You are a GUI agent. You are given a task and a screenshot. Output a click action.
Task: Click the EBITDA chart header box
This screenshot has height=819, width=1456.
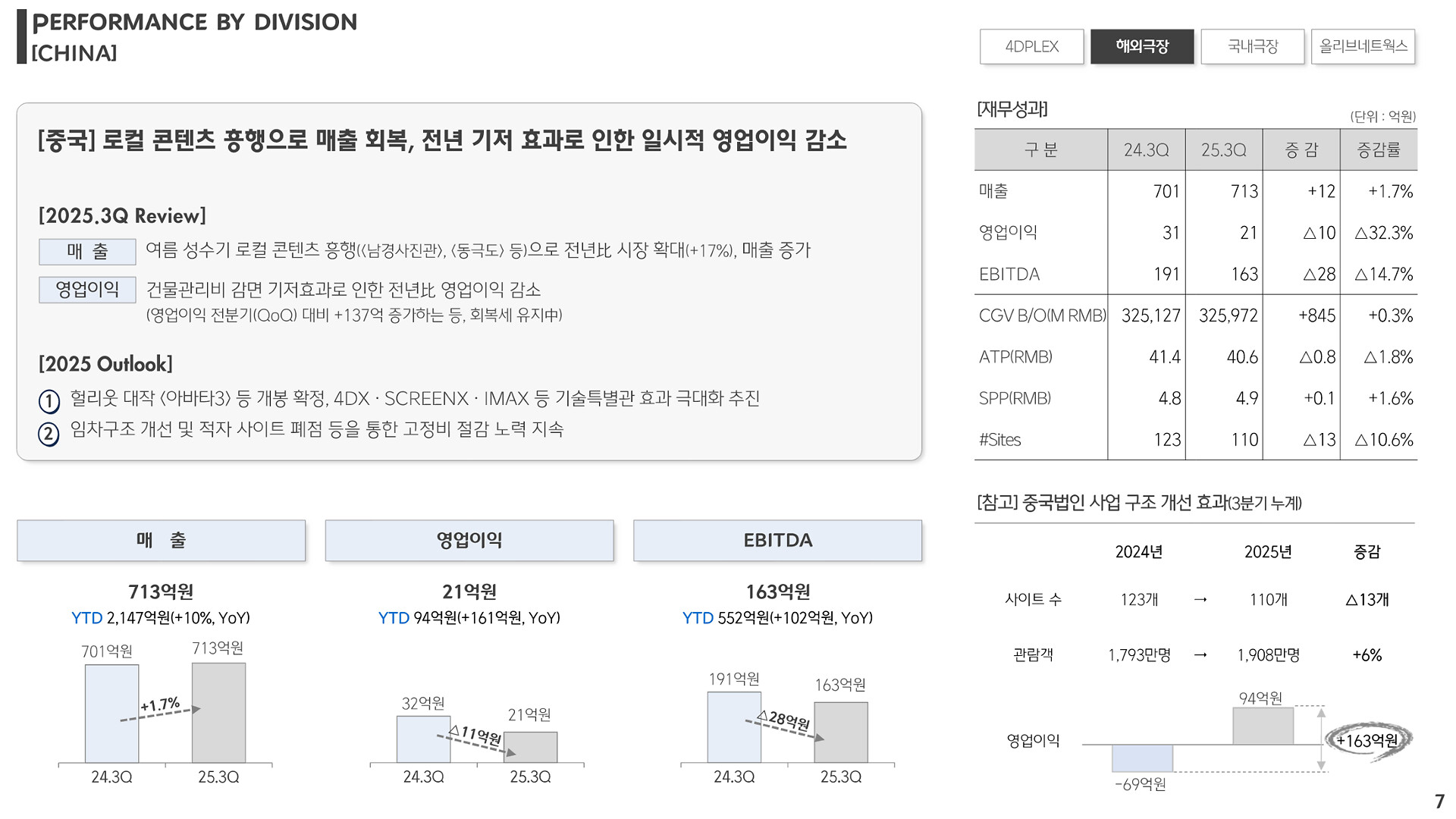coord(777,540)
